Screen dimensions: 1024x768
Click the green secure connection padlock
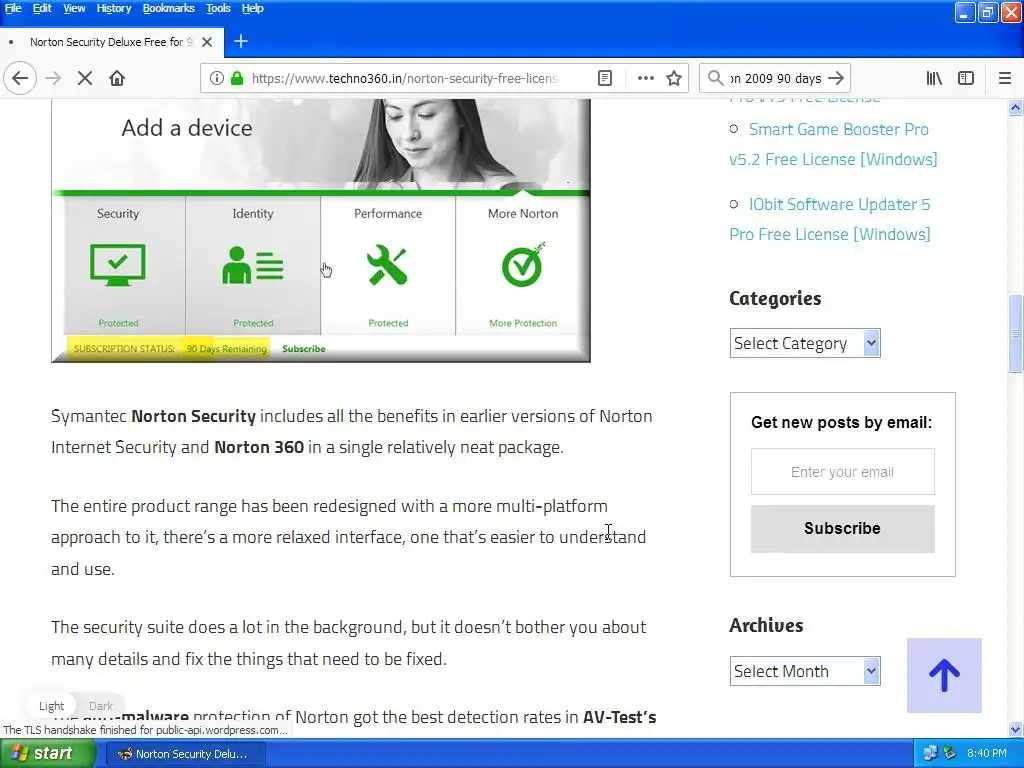coord(237,78)
